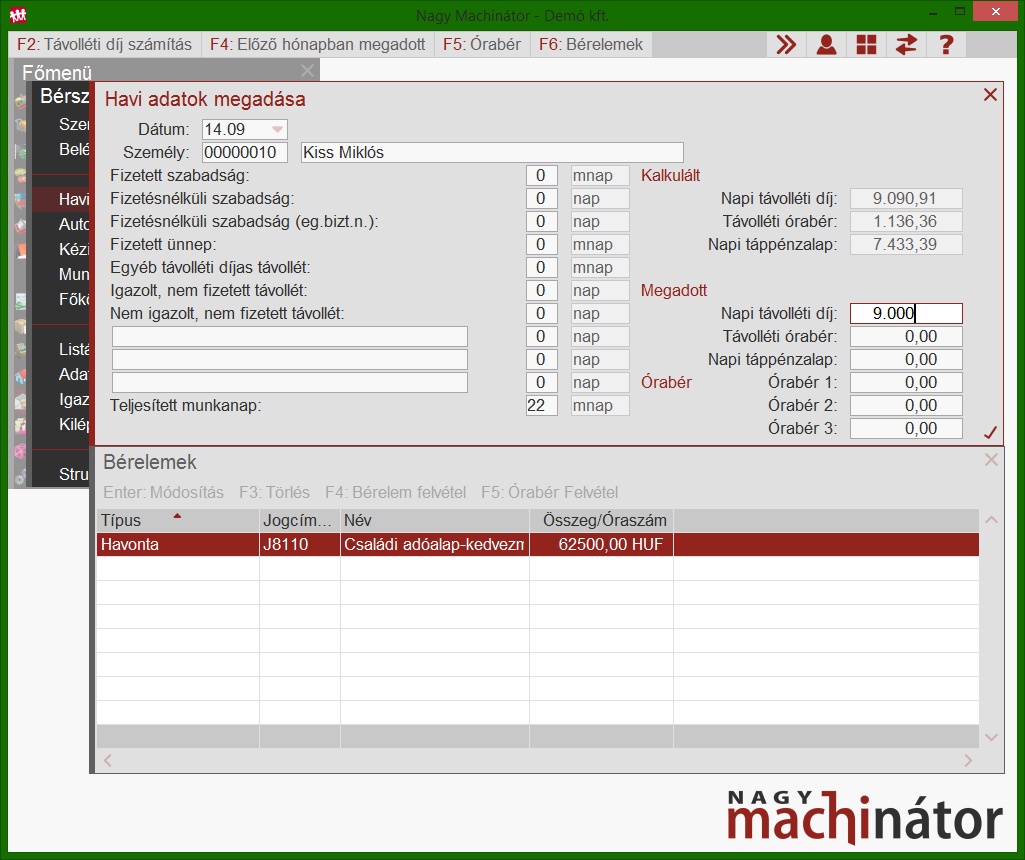The height and width of the screenshot is (860, 1025).
Task: Click the Fizetésnélküli szabadság days field
Action: point(541,198)
